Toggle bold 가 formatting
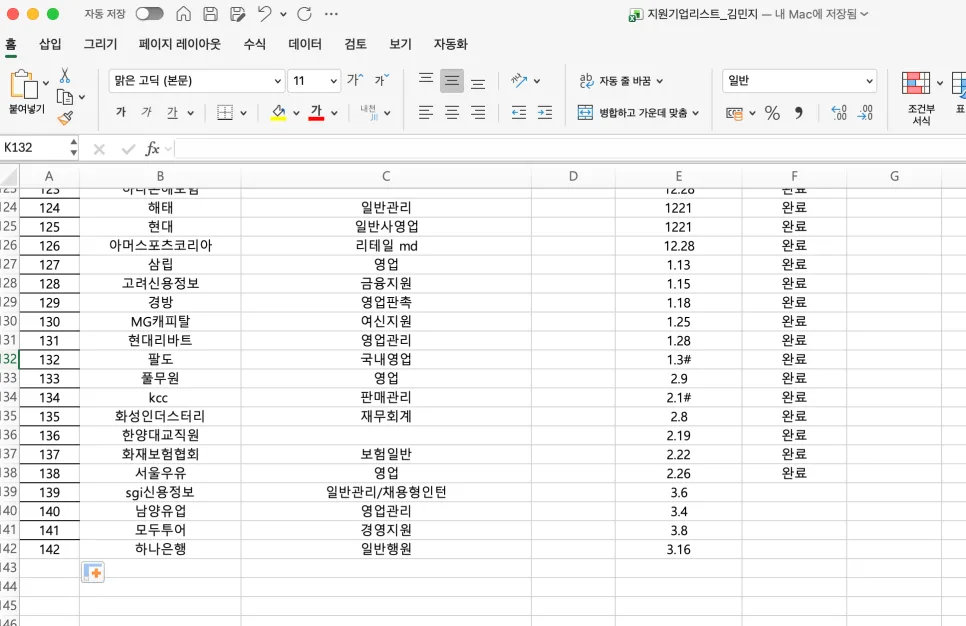This screenshot has height=626, width=966. (121, 112)
